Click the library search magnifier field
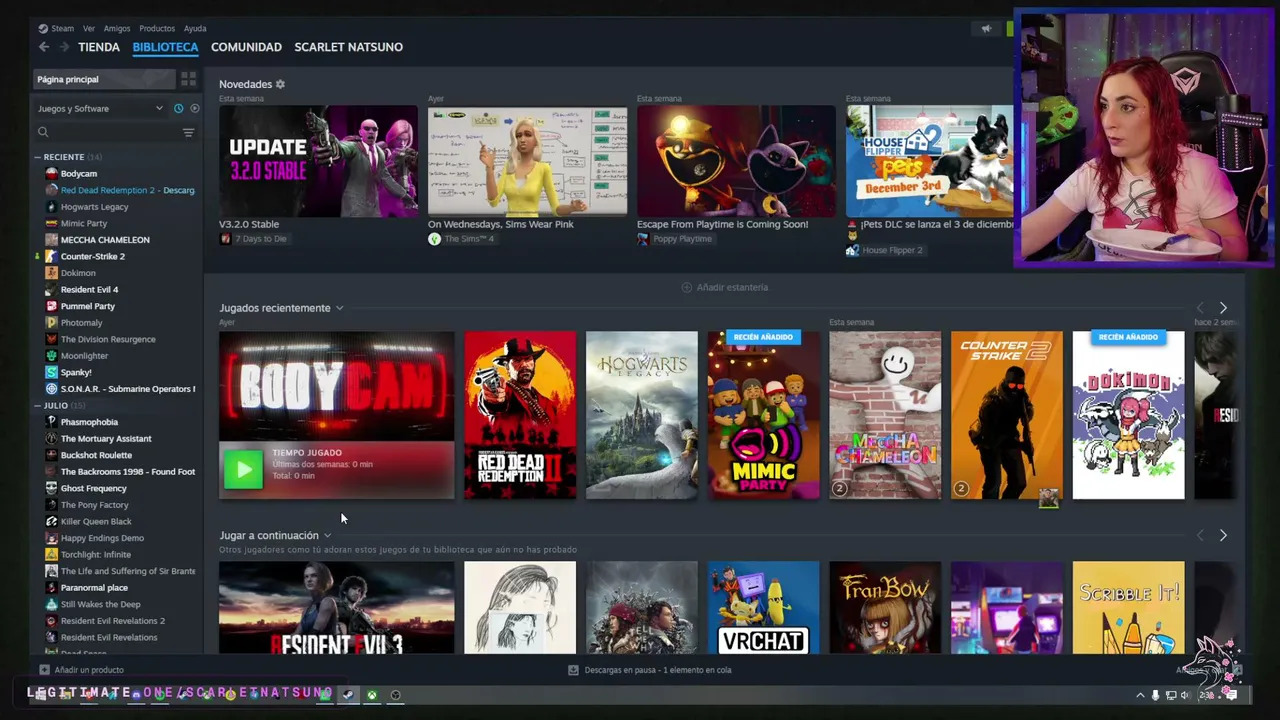This screenshot has width=1280, height=720. pyautogui.click(x=43, y=132)
